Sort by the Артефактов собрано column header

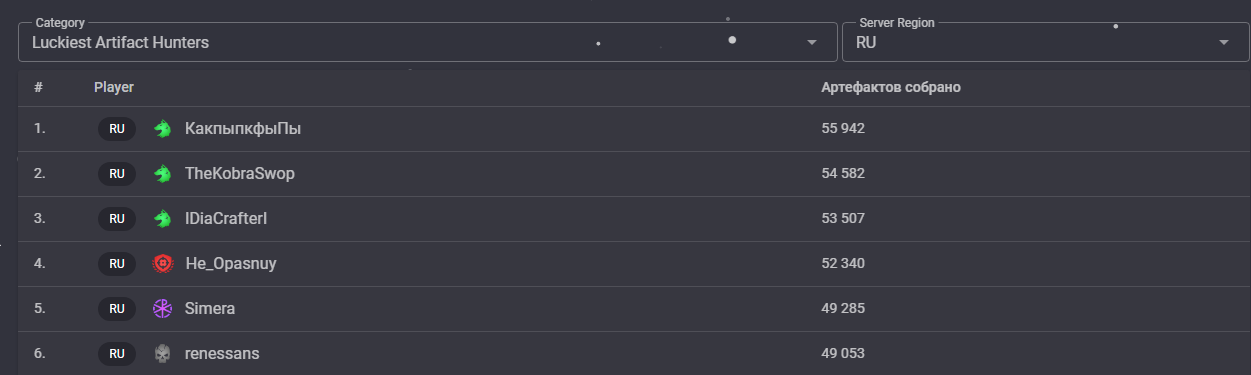point(891,88)
